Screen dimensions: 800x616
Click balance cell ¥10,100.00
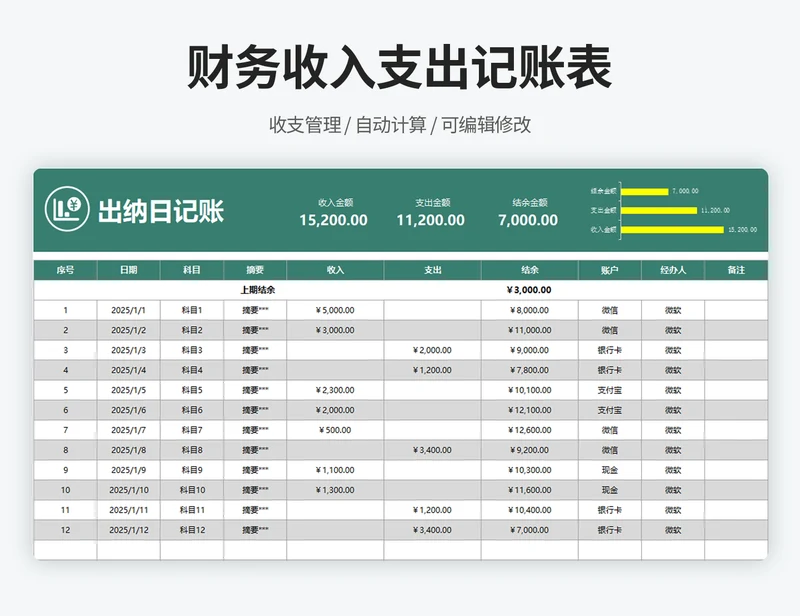[530, 390]
